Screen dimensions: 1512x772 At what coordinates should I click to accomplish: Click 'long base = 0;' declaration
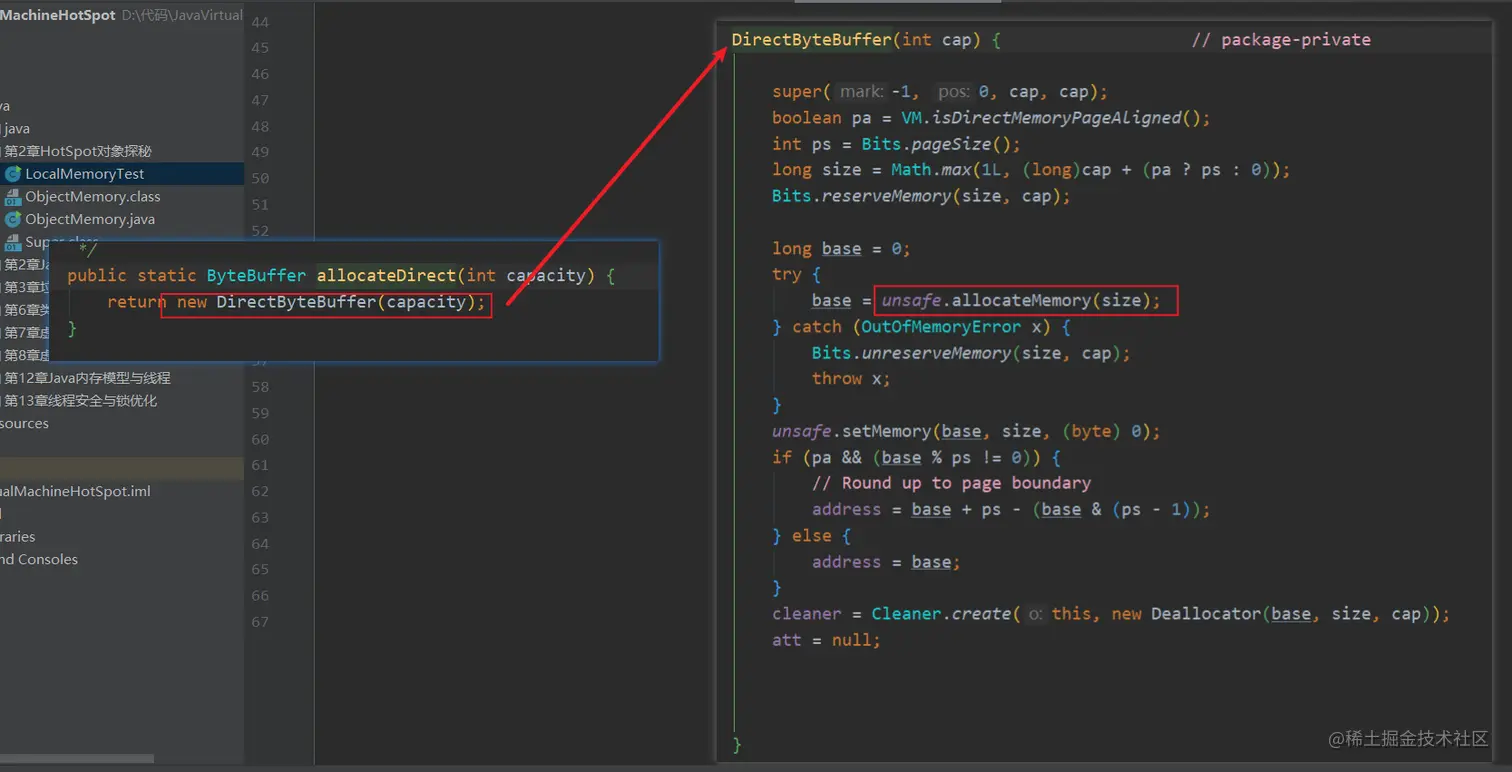(841, 248)
